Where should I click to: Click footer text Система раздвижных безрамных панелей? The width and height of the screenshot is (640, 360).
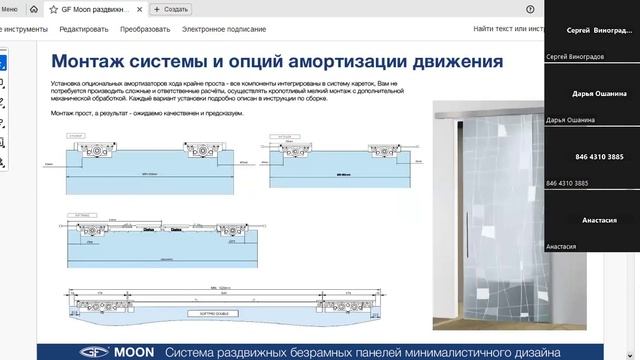click(x=363, y=352)
